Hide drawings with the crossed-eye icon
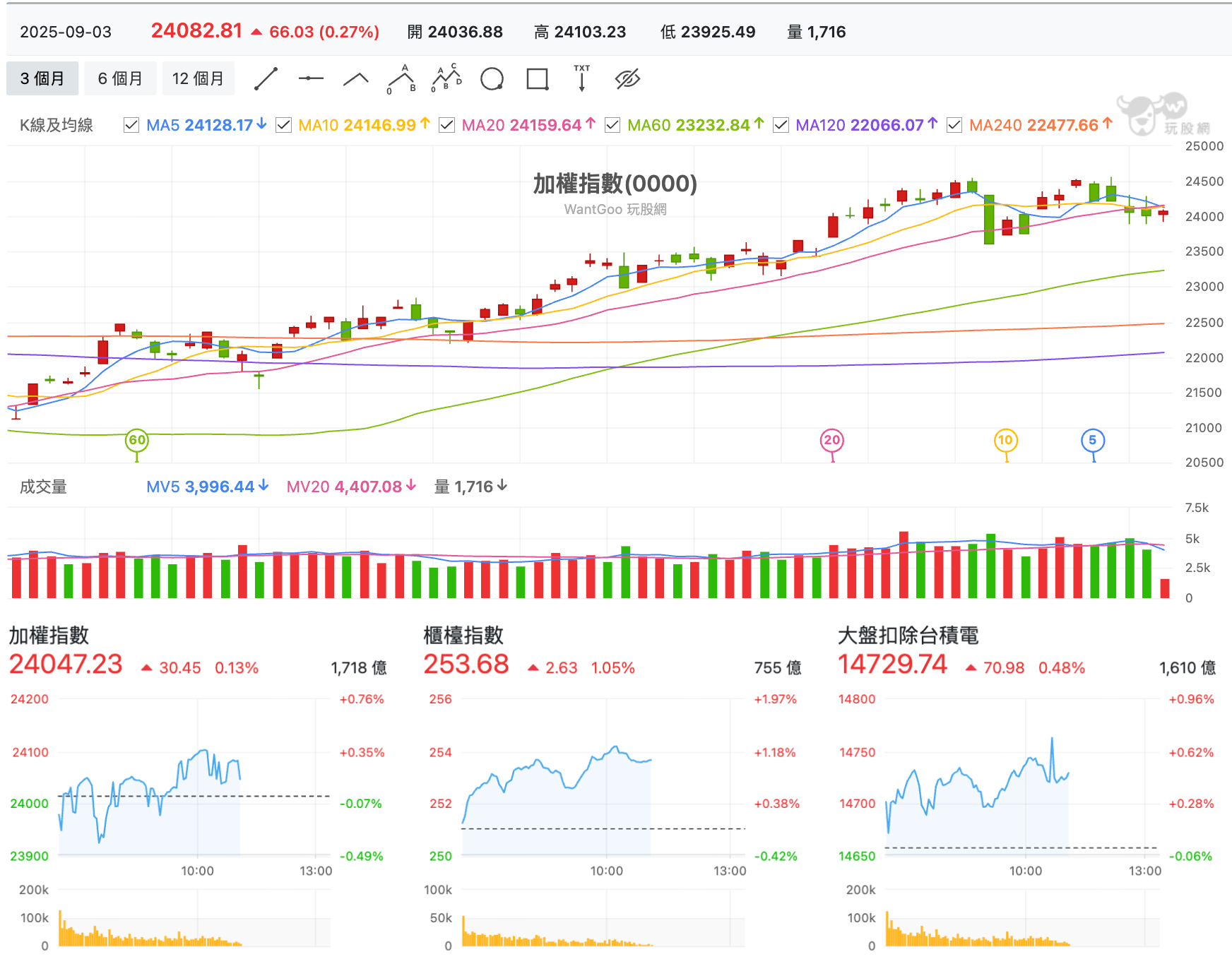The image size is (1232, 959). tap(627, 79)
